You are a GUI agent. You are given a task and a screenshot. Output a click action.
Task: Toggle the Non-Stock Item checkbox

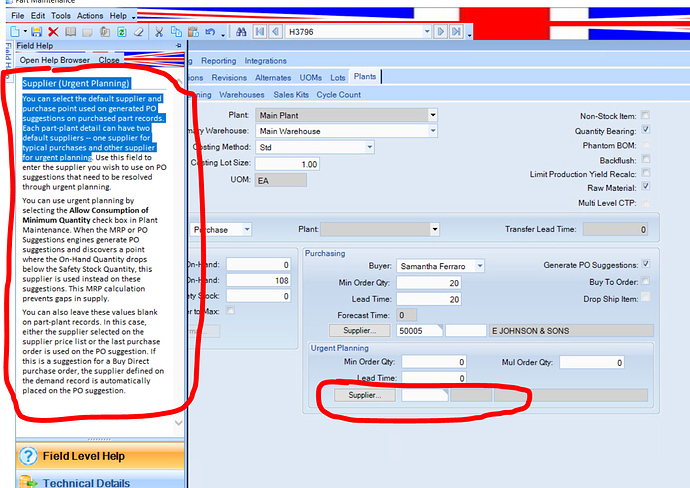point(645,115)
